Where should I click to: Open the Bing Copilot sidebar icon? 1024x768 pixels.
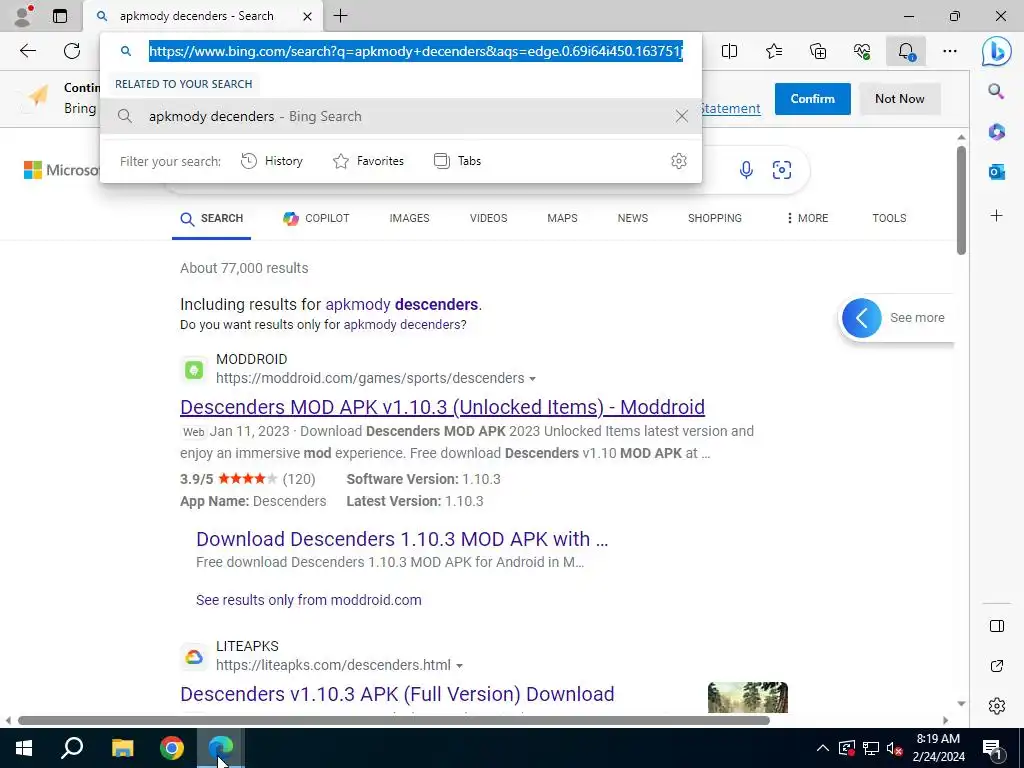(x=997, y=51)
